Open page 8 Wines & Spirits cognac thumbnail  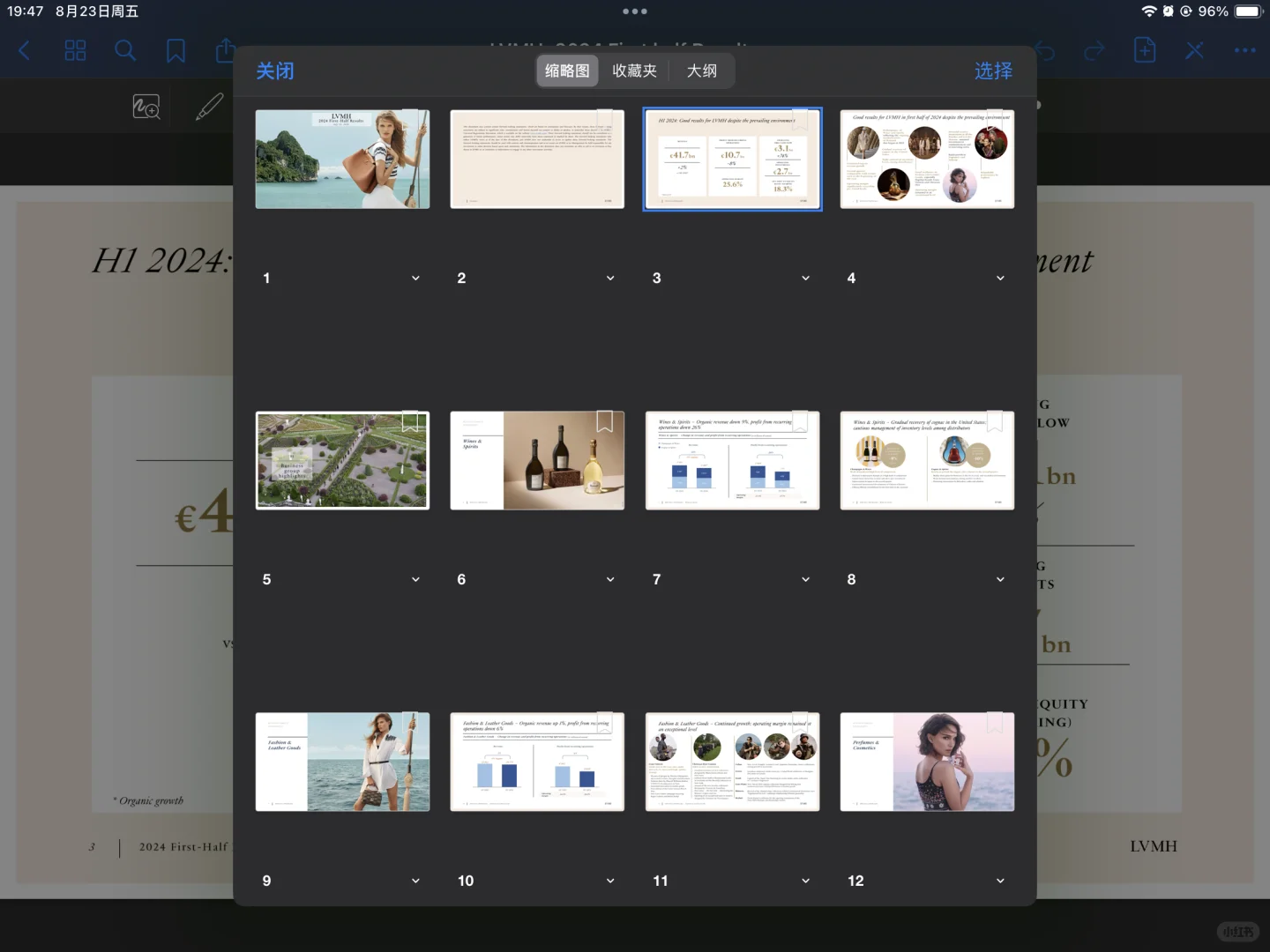pos(927,460)
